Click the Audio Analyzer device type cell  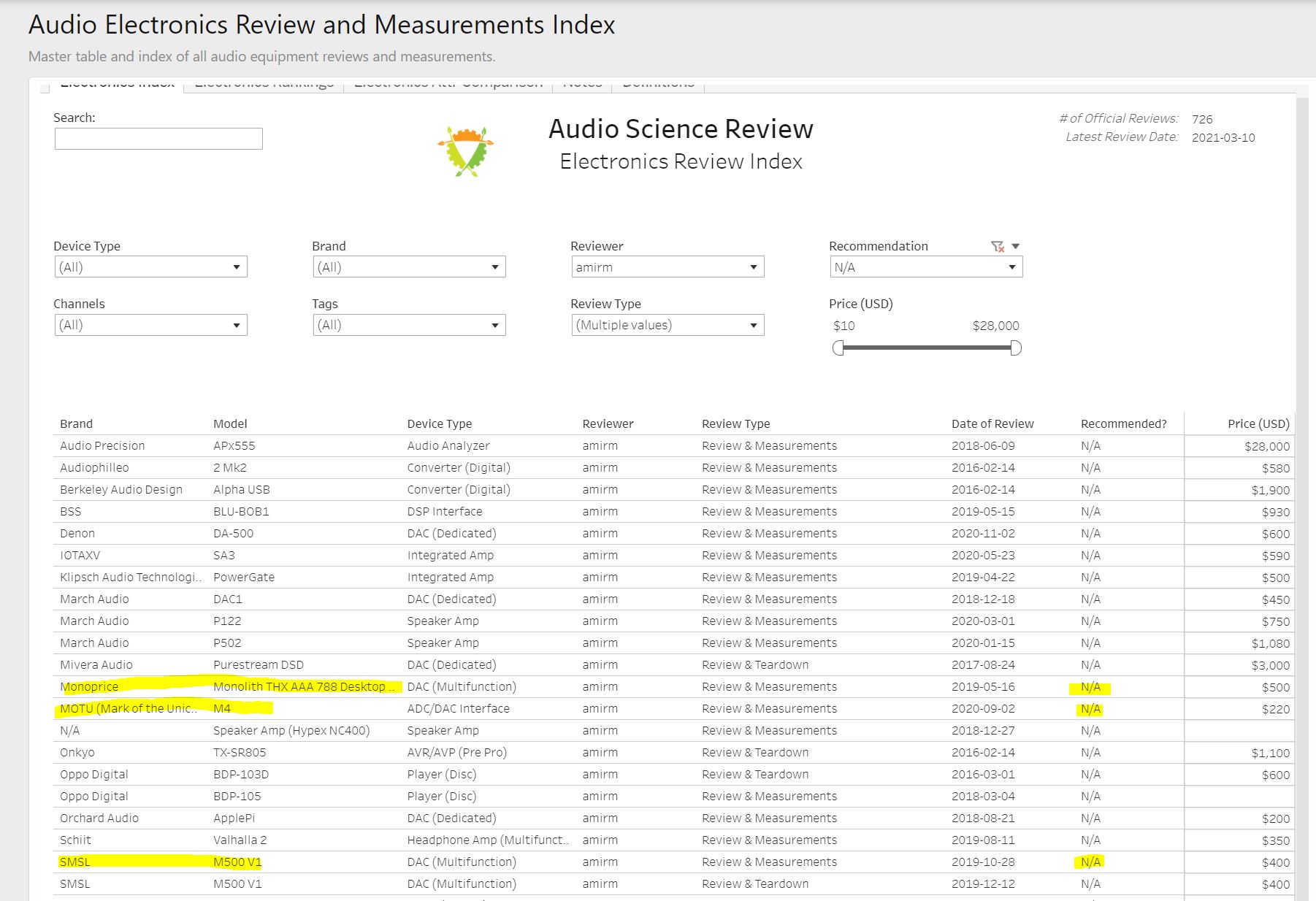448,445
